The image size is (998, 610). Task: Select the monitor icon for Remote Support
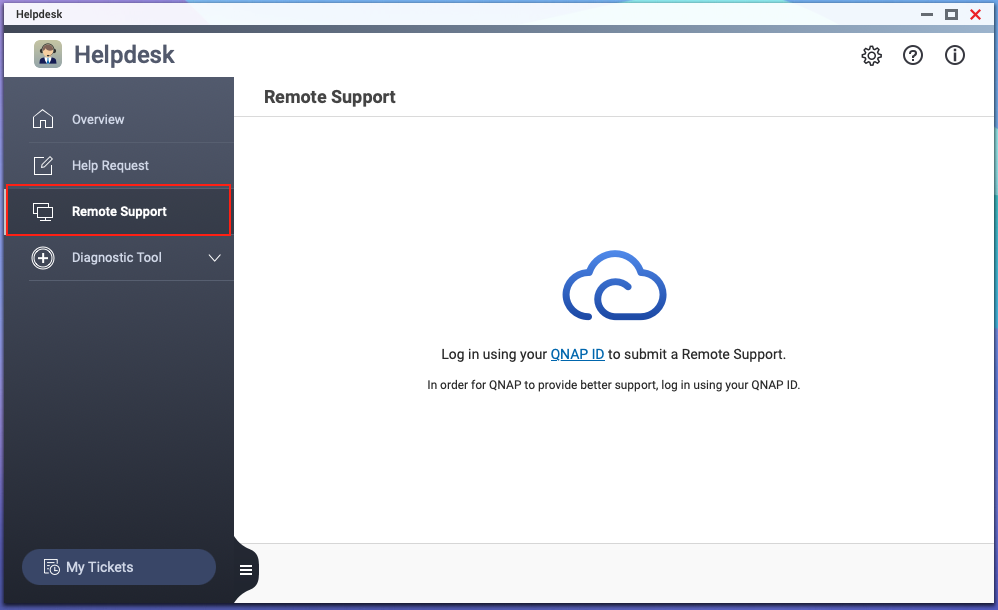pos(43,211)
